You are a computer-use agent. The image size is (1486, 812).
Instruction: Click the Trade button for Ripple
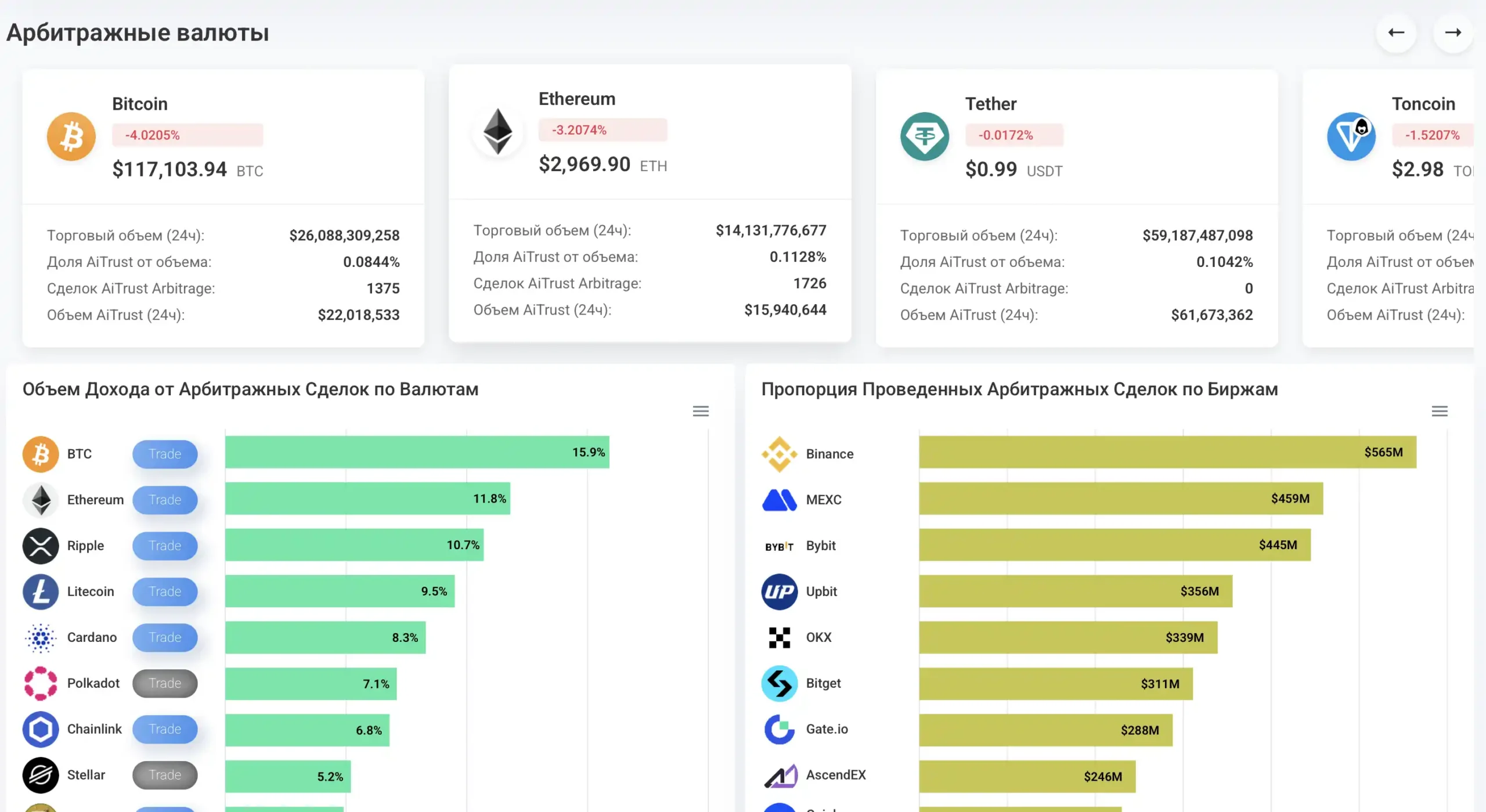click(x=165, y=546)
